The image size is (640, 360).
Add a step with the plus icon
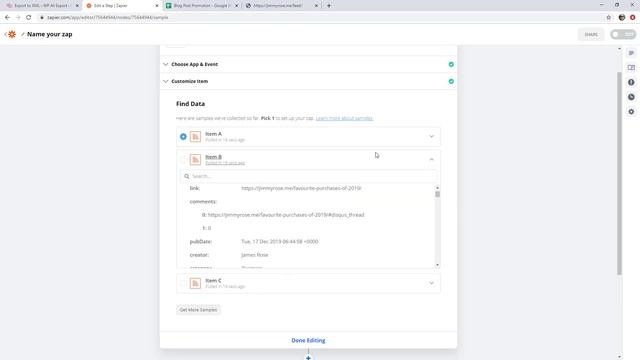308,358
